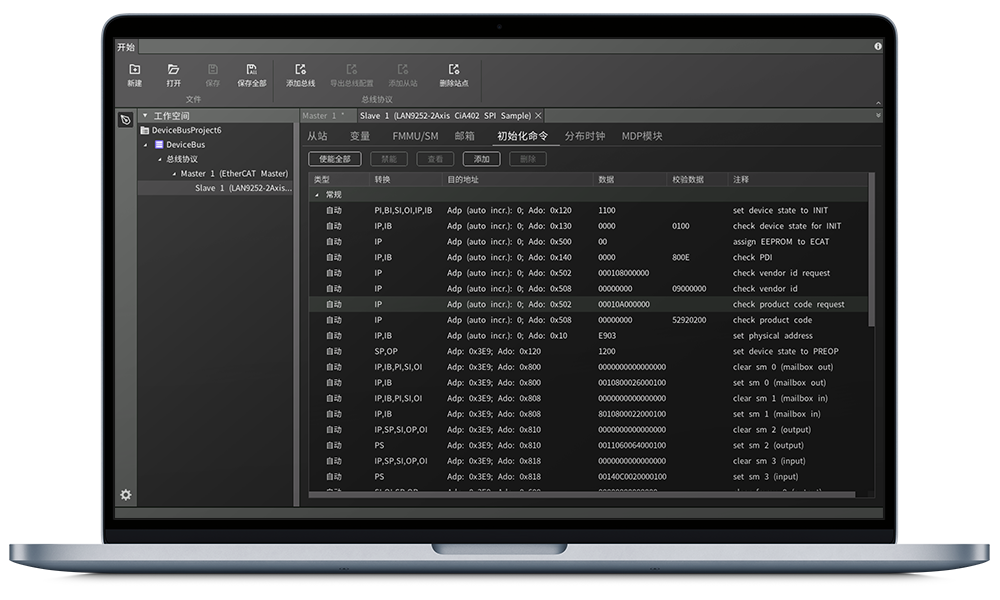Switch to the FMMU/SM tab
Viewport: 1000px width, 600px height.
(415, 136)
